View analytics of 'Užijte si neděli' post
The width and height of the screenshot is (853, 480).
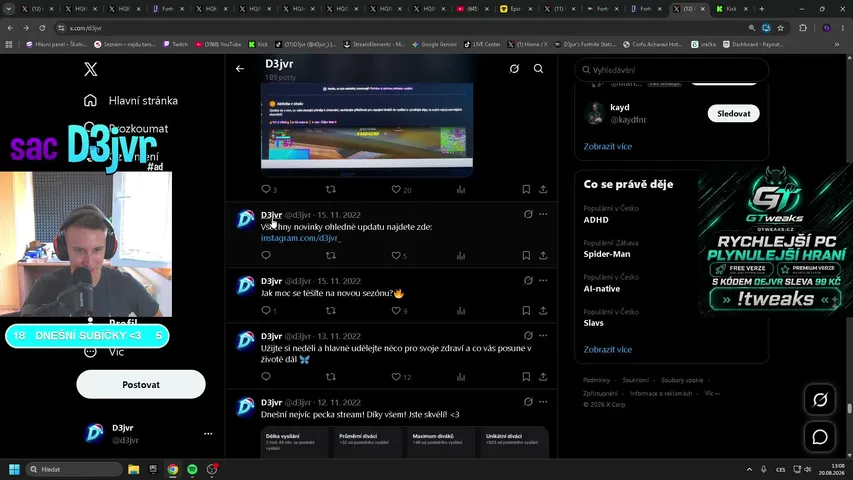pyautogui.click(x=461, y=376)
